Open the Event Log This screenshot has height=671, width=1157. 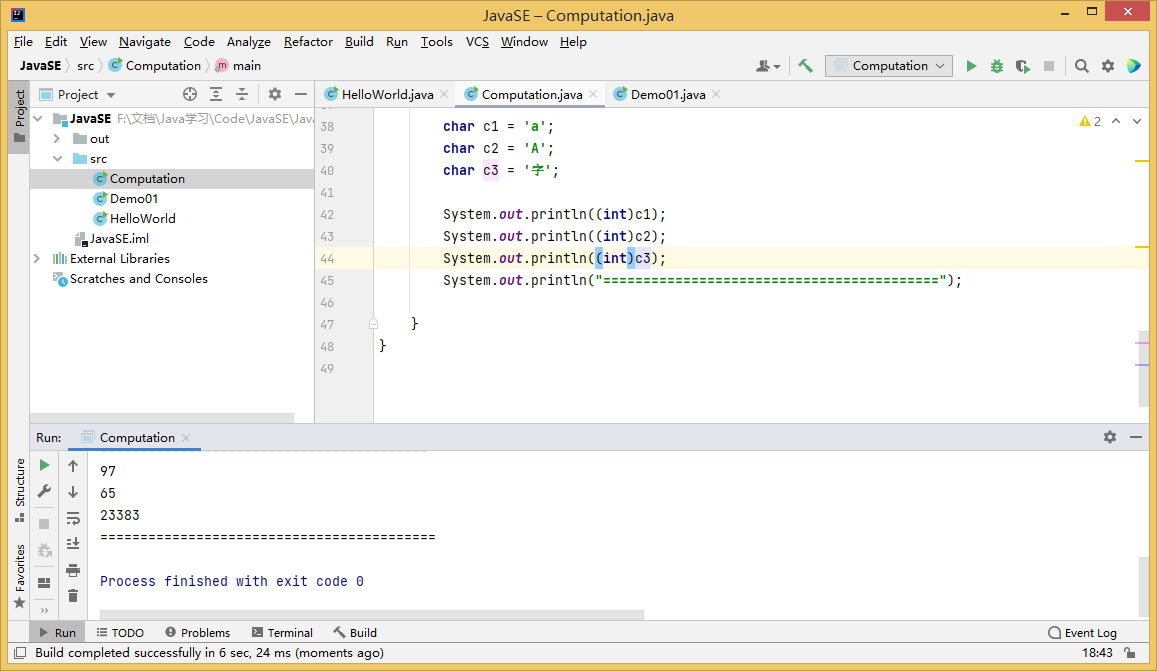tap(1082, 633)
